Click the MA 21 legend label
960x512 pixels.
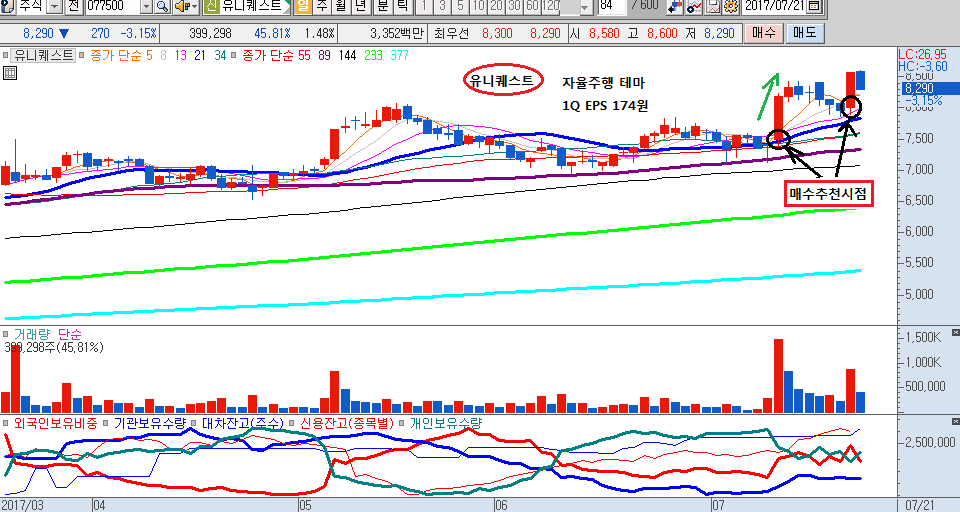pos(200,55)
